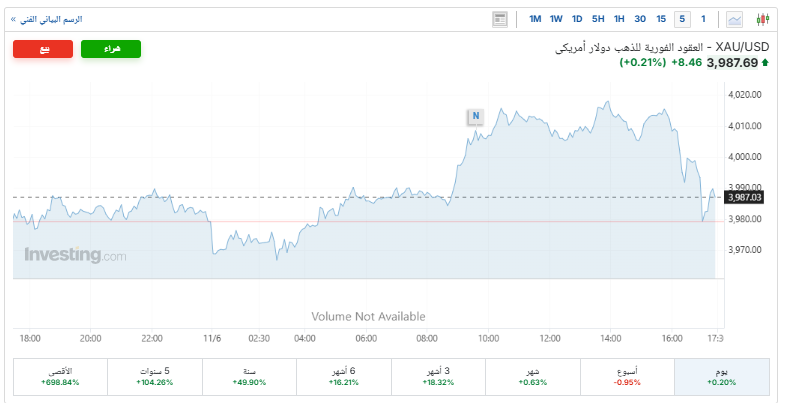Image resolution: width=788 pixels, height=403 pixels.
Task: Select the area chart type icon
Action: [x=735, y=19]
